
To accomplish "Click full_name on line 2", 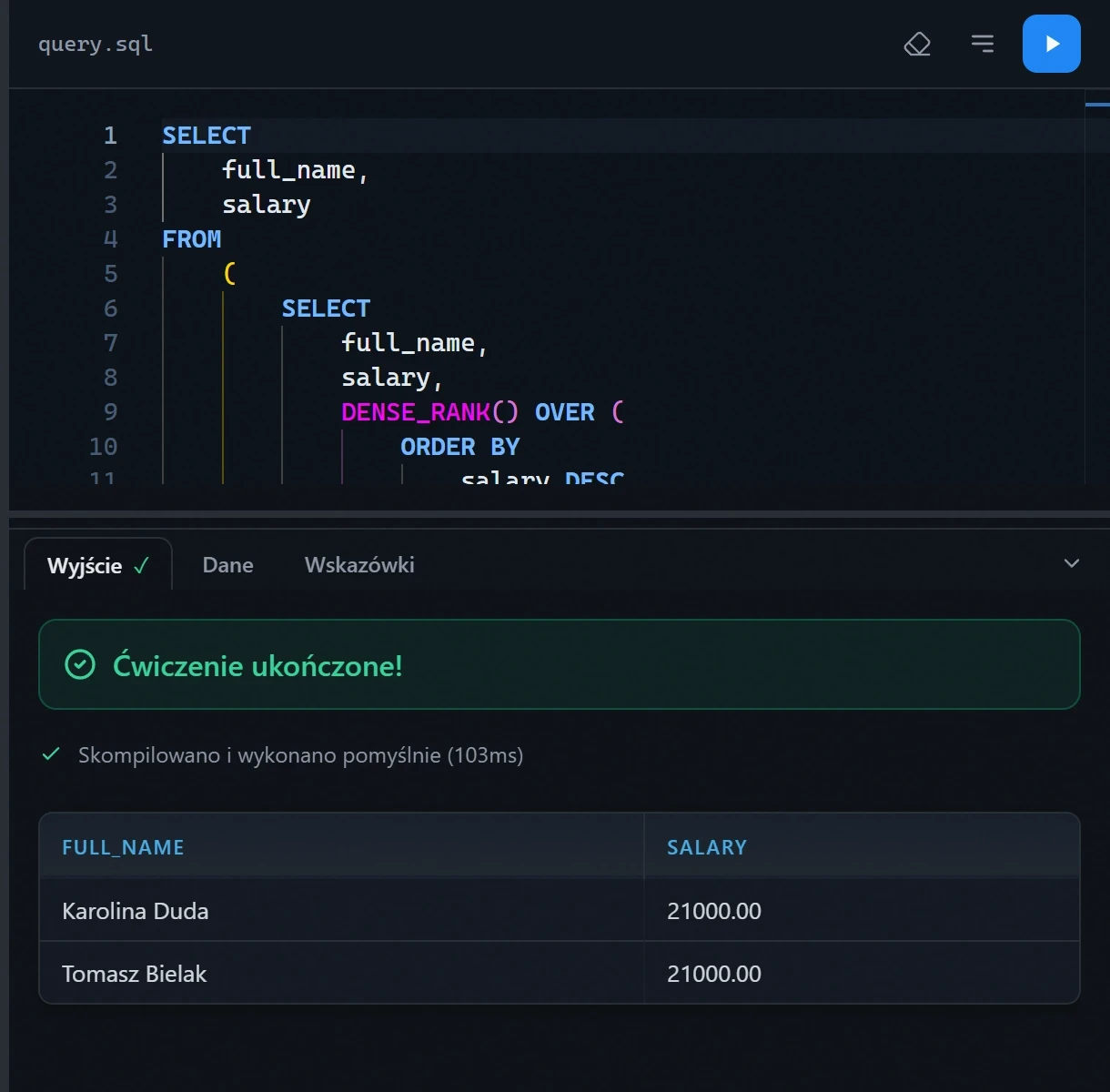I will click(288, 170).
